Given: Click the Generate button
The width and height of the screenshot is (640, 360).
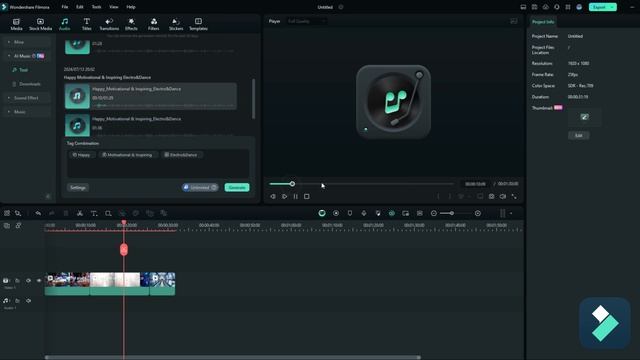Looking at the screenshot, I should click(237, 188).
